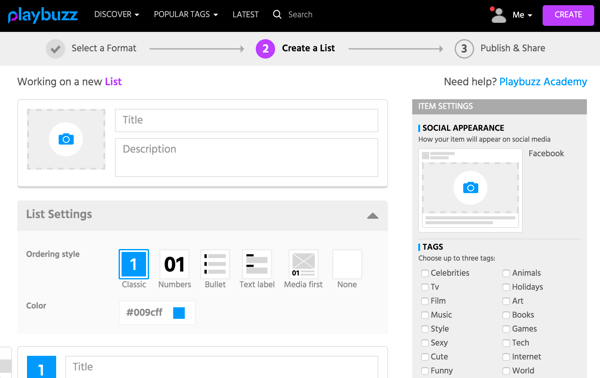Check the Celebrities tag
Screen dimensions: 600x378
coord(424,273)
